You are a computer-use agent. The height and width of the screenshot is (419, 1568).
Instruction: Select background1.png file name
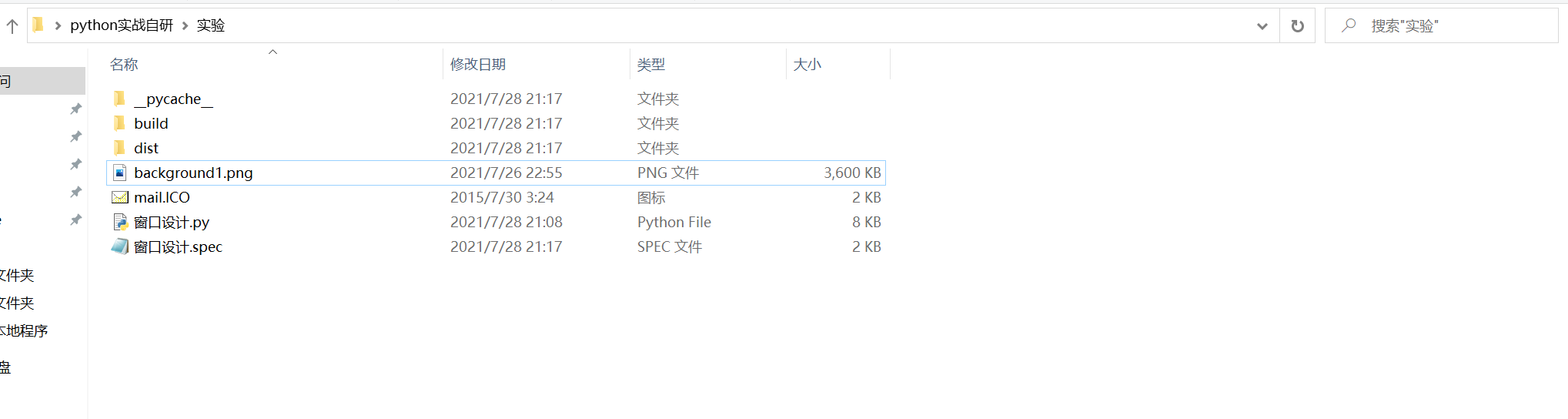(x=193, y=173)
